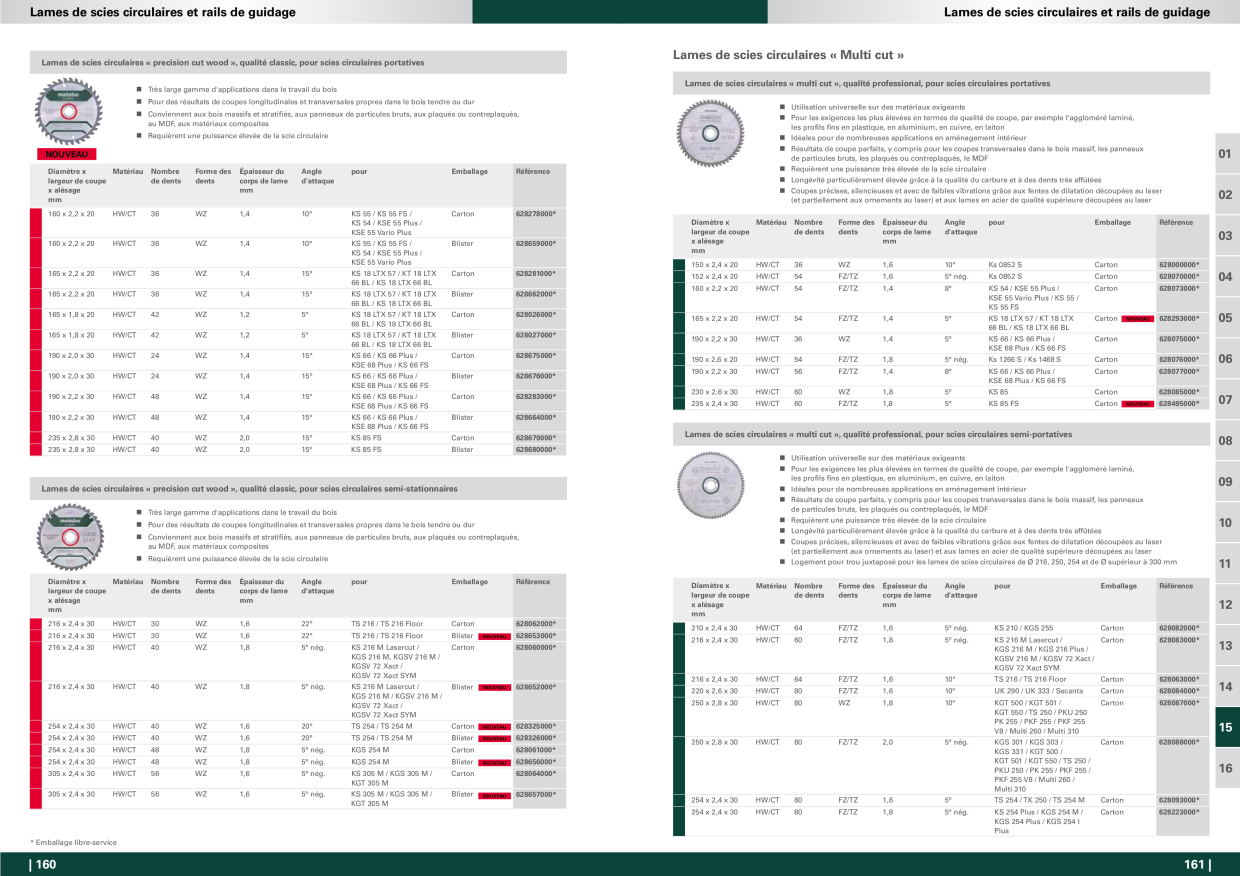Open chapter tab 06
Screen dimensions: 1240x876
(1226, 359)
